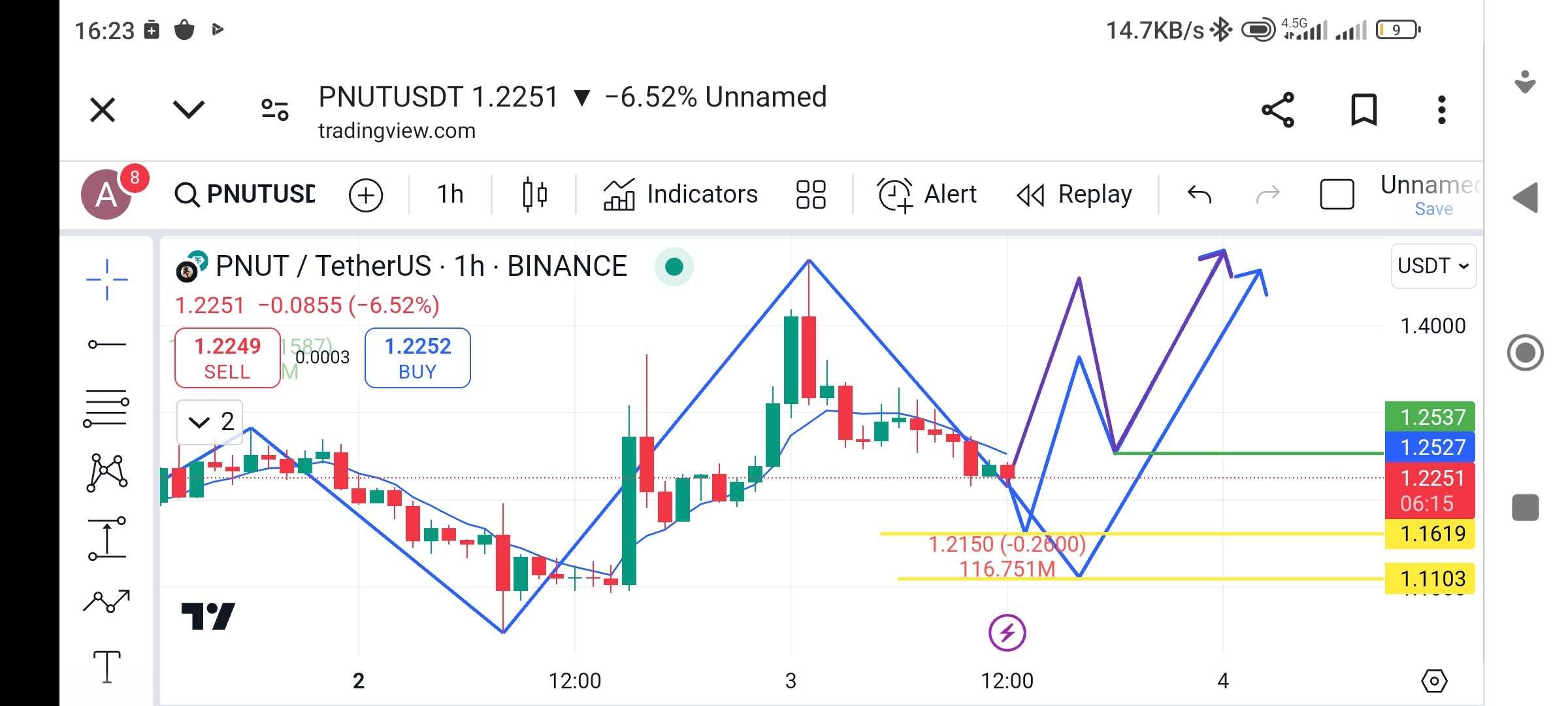
Task: Tap the share icon
Action: pos(1278,109)
